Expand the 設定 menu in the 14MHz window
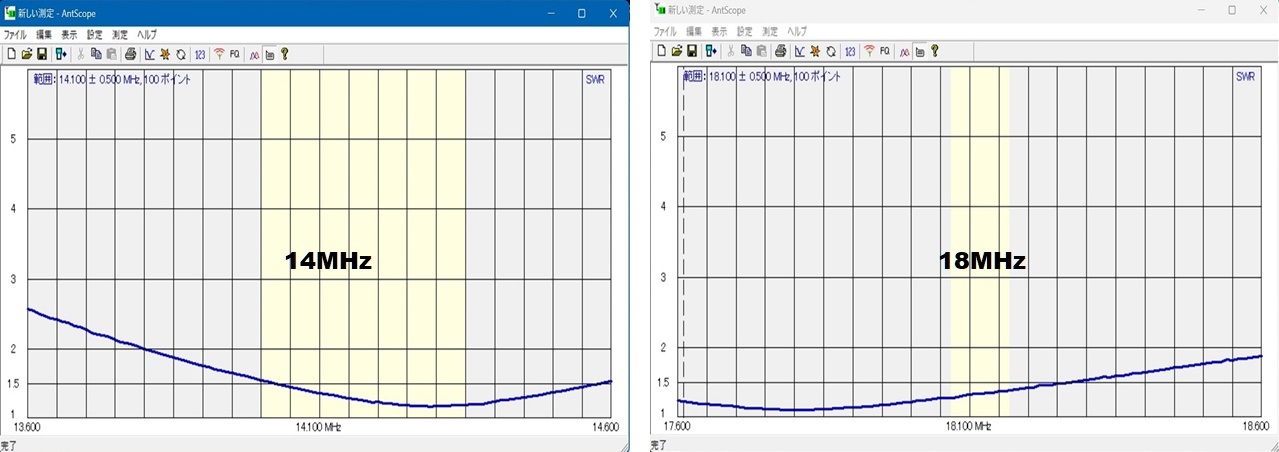The width and height of the screenshot is (1279, 452). pos(95,34)
